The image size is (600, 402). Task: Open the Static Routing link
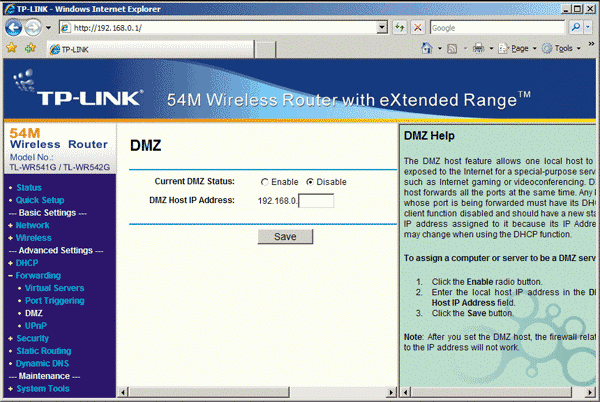point(44,351)
